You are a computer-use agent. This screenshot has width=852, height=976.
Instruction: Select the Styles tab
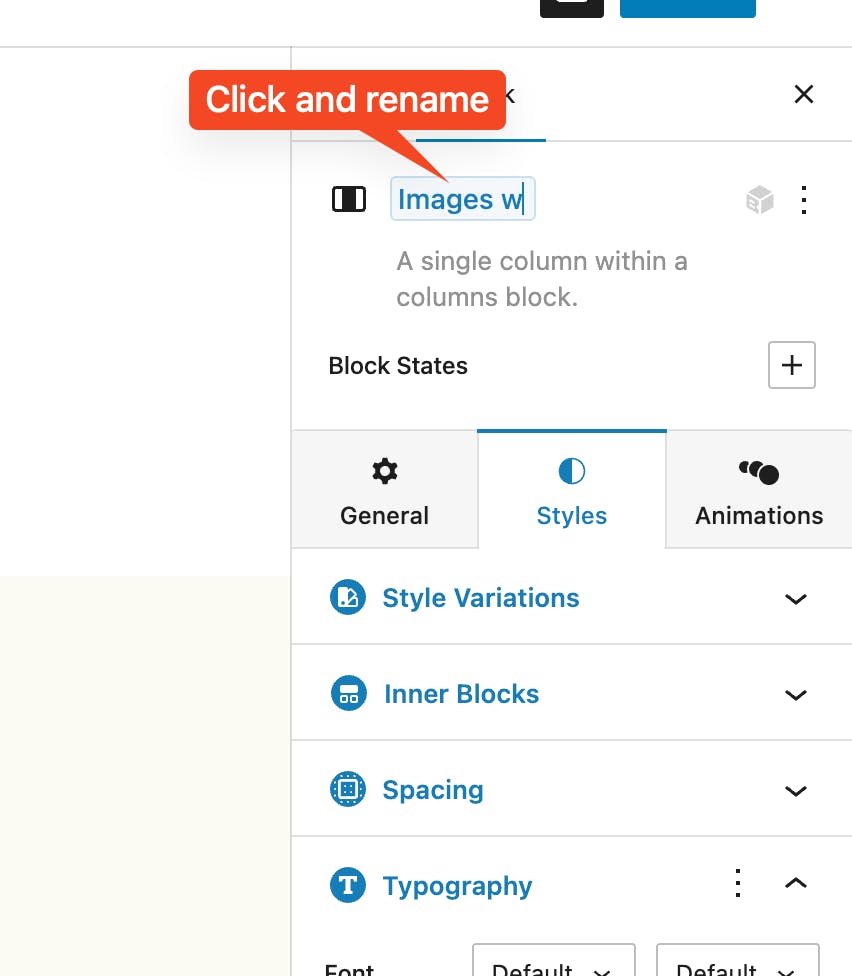pos(572,491)
